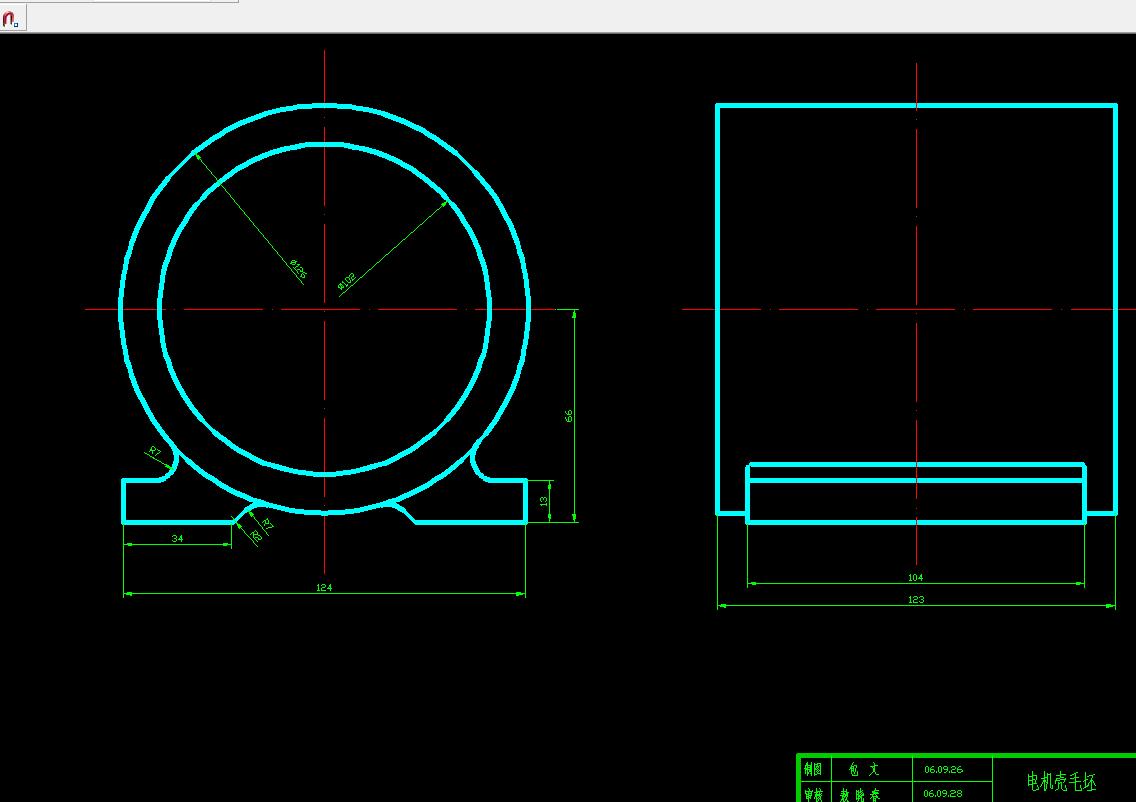Click the title text 电机壳毛坯

(1061, 782)
